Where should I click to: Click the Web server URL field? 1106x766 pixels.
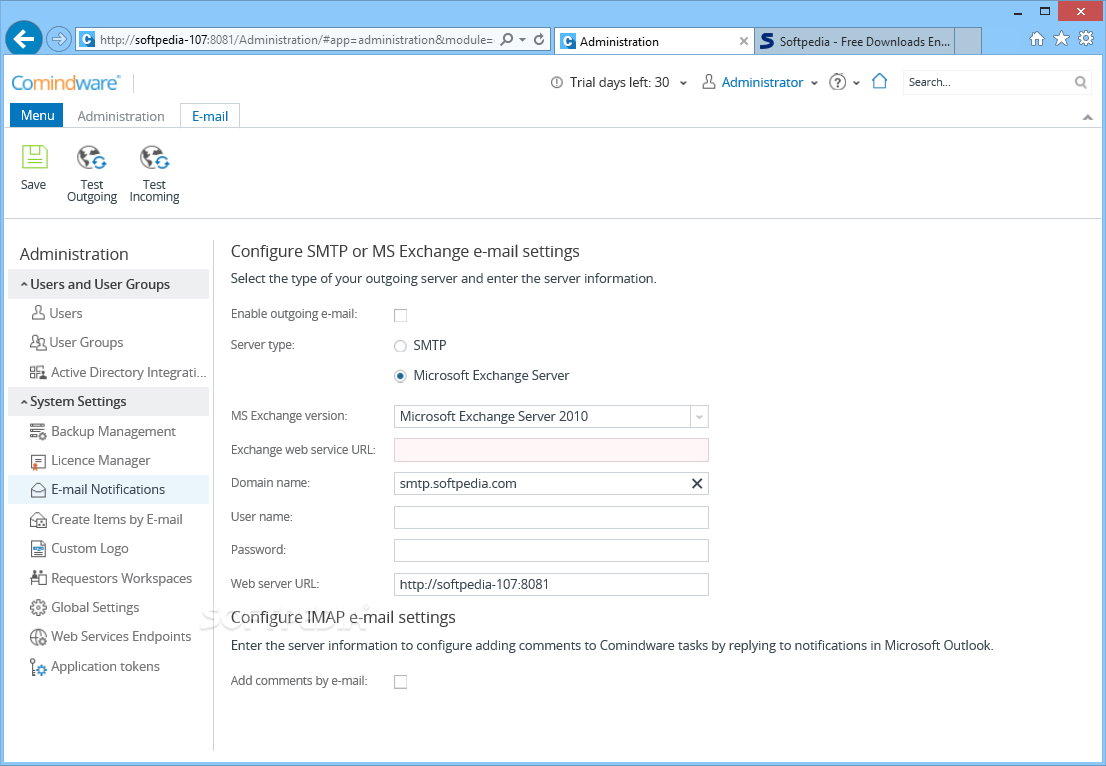pyautogui.click(x=551, y=584)
